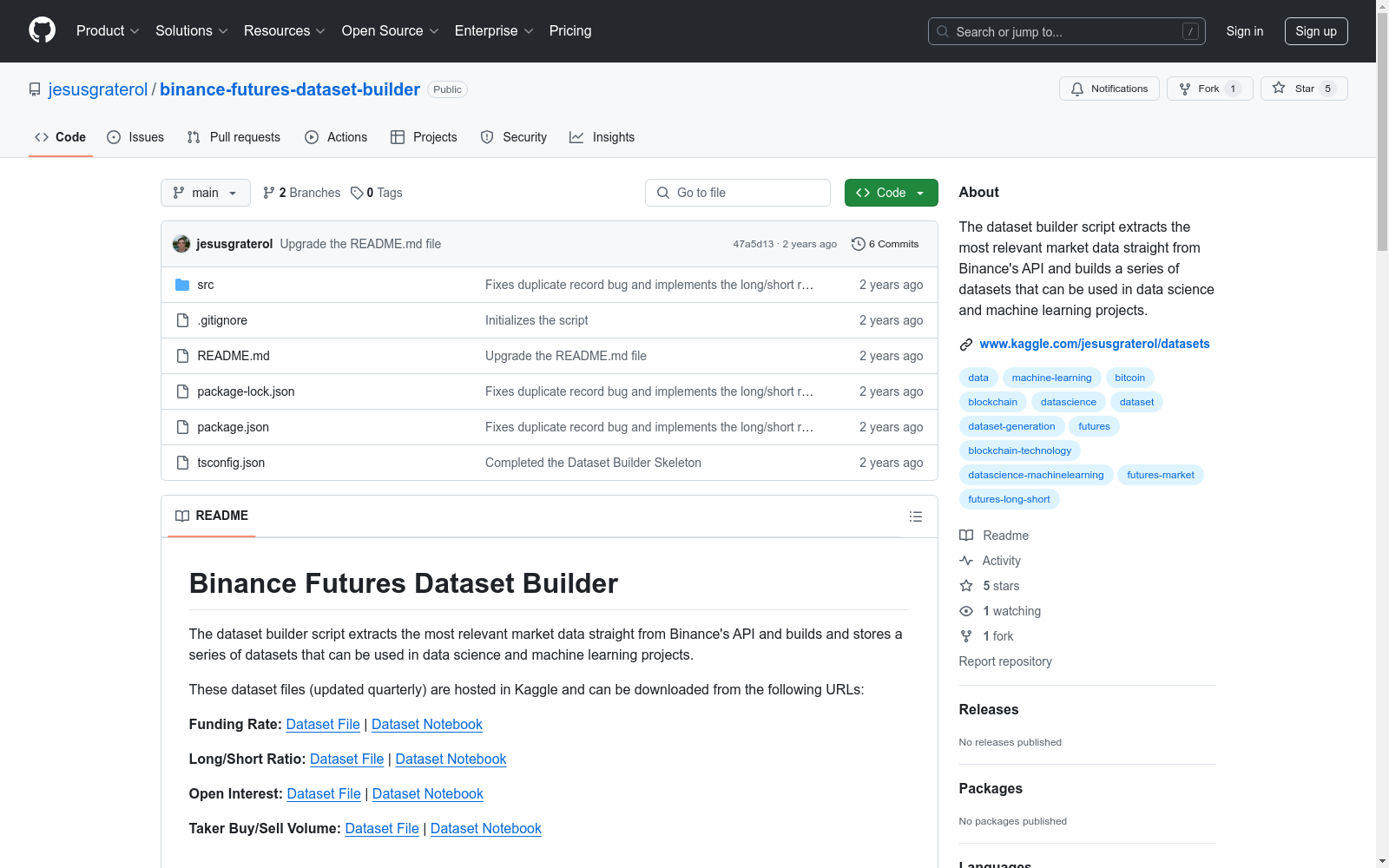1389x868 pixels.
Task: Click the star icon next to 5 stars
Action: click(966, 586)
